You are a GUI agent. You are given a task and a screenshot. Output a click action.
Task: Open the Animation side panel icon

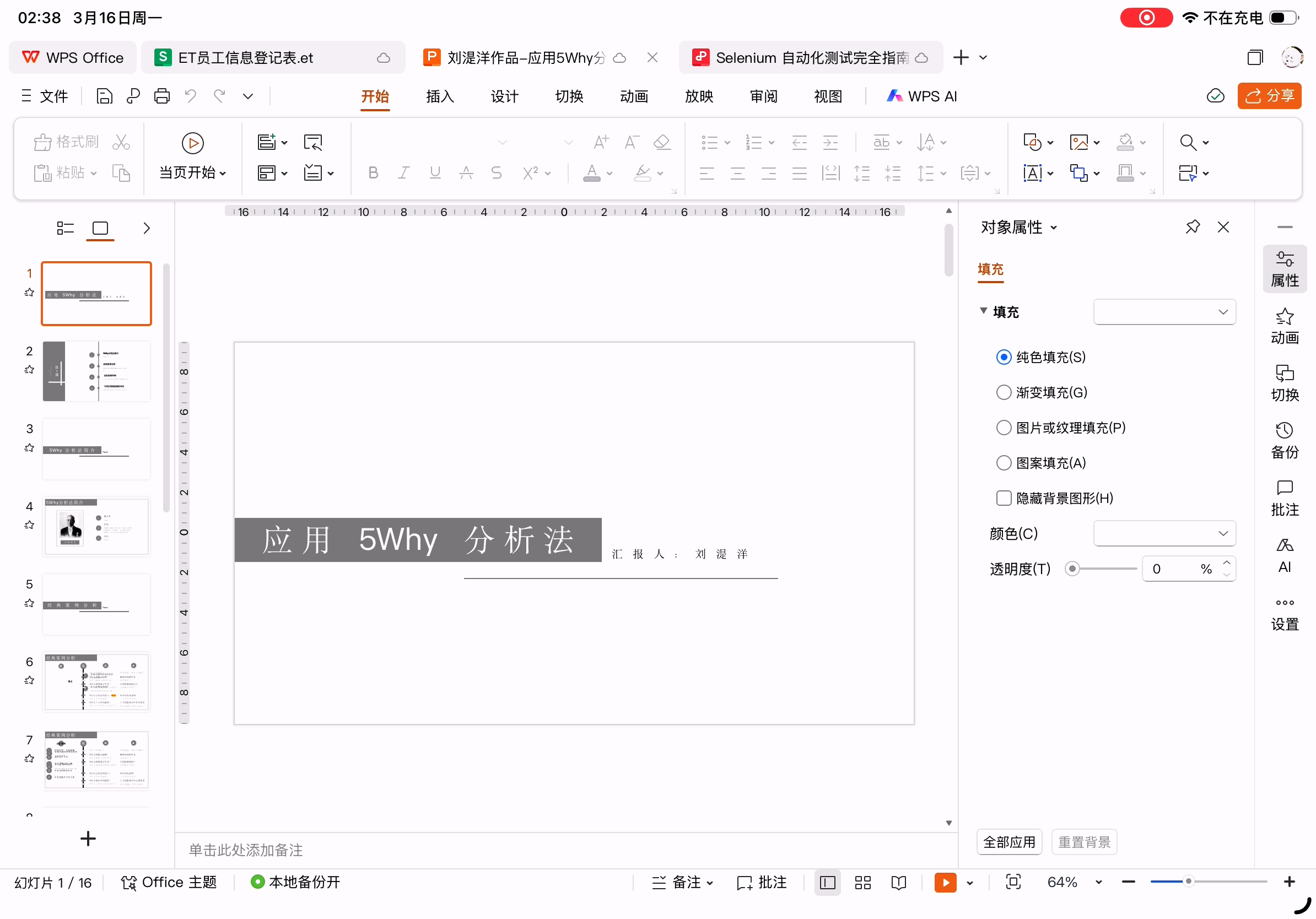point(1284,327)
